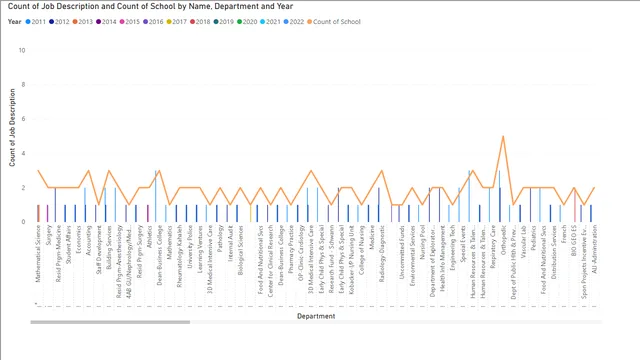Select the AU-Administration axis label
Image resolution: width=640 pixels, height=360 pixels.
click(594, 249)
